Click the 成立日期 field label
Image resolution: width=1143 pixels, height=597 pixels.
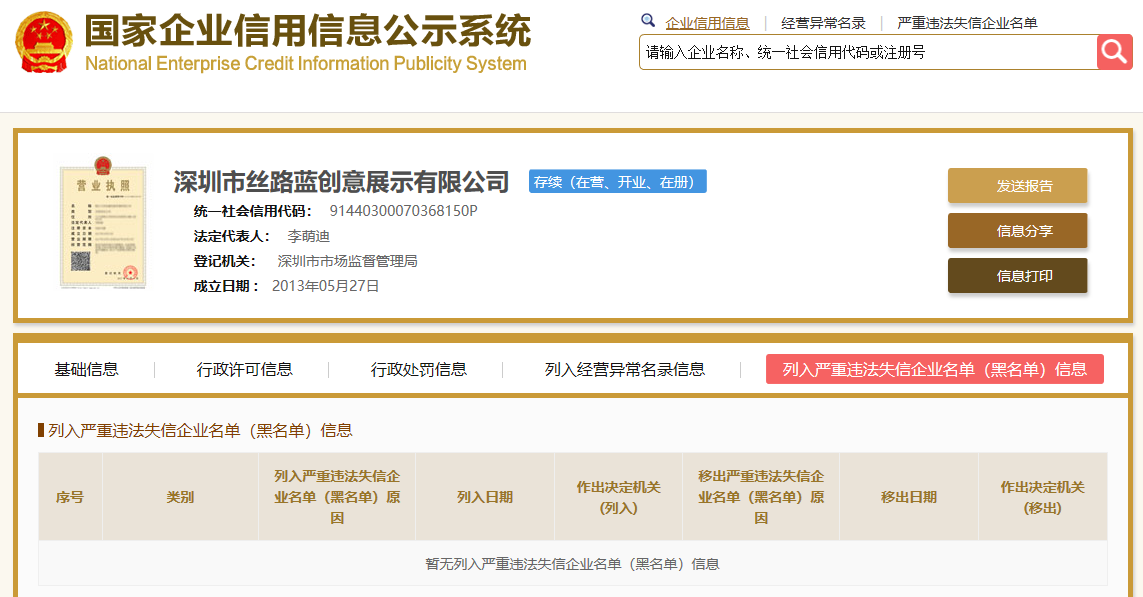(226, 286)
